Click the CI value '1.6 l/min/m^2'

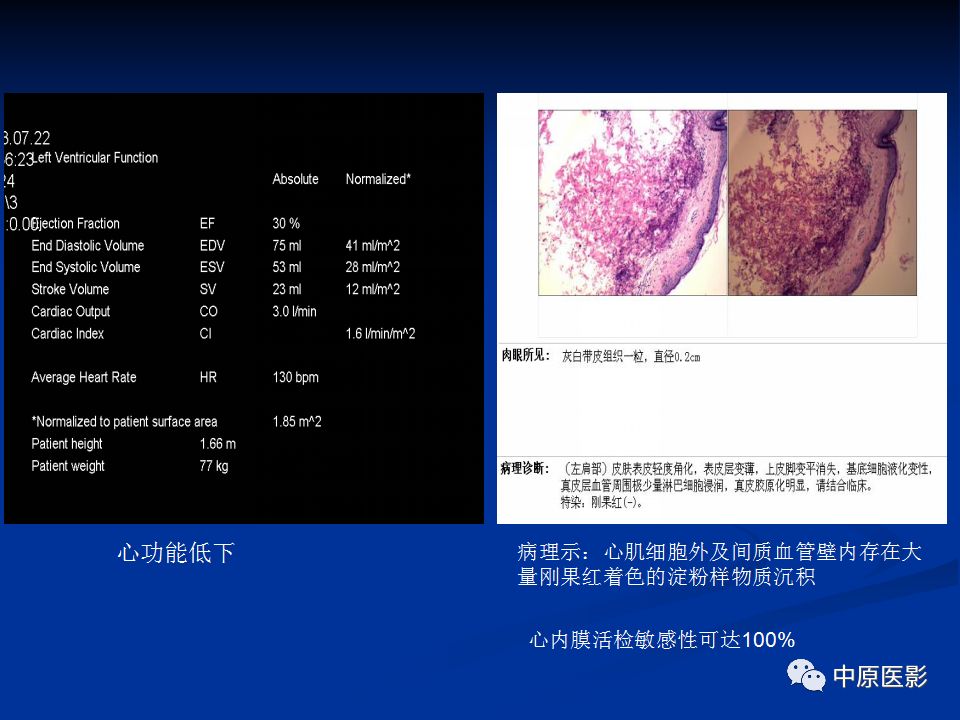(x=380, y=334)
